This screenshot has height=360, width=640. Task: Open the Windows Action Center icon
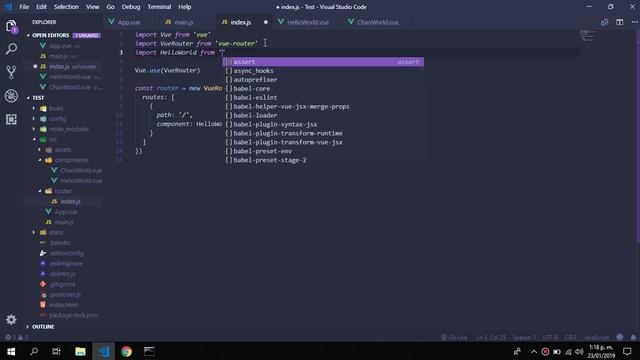coord(627,351)
